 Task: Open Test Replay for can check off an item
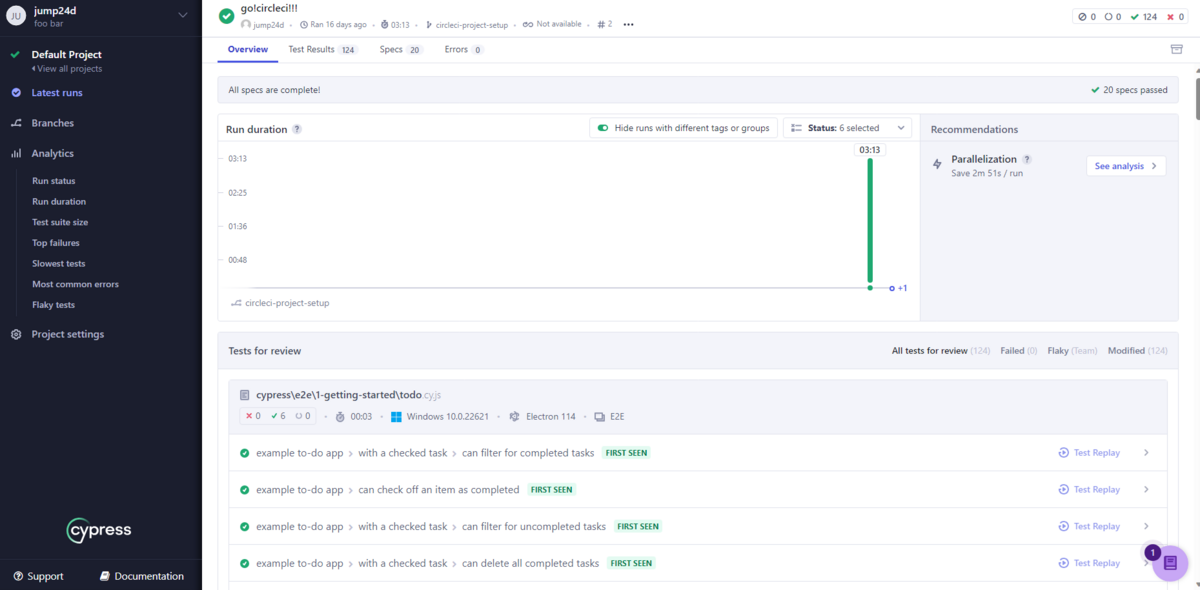[1089, 490]
